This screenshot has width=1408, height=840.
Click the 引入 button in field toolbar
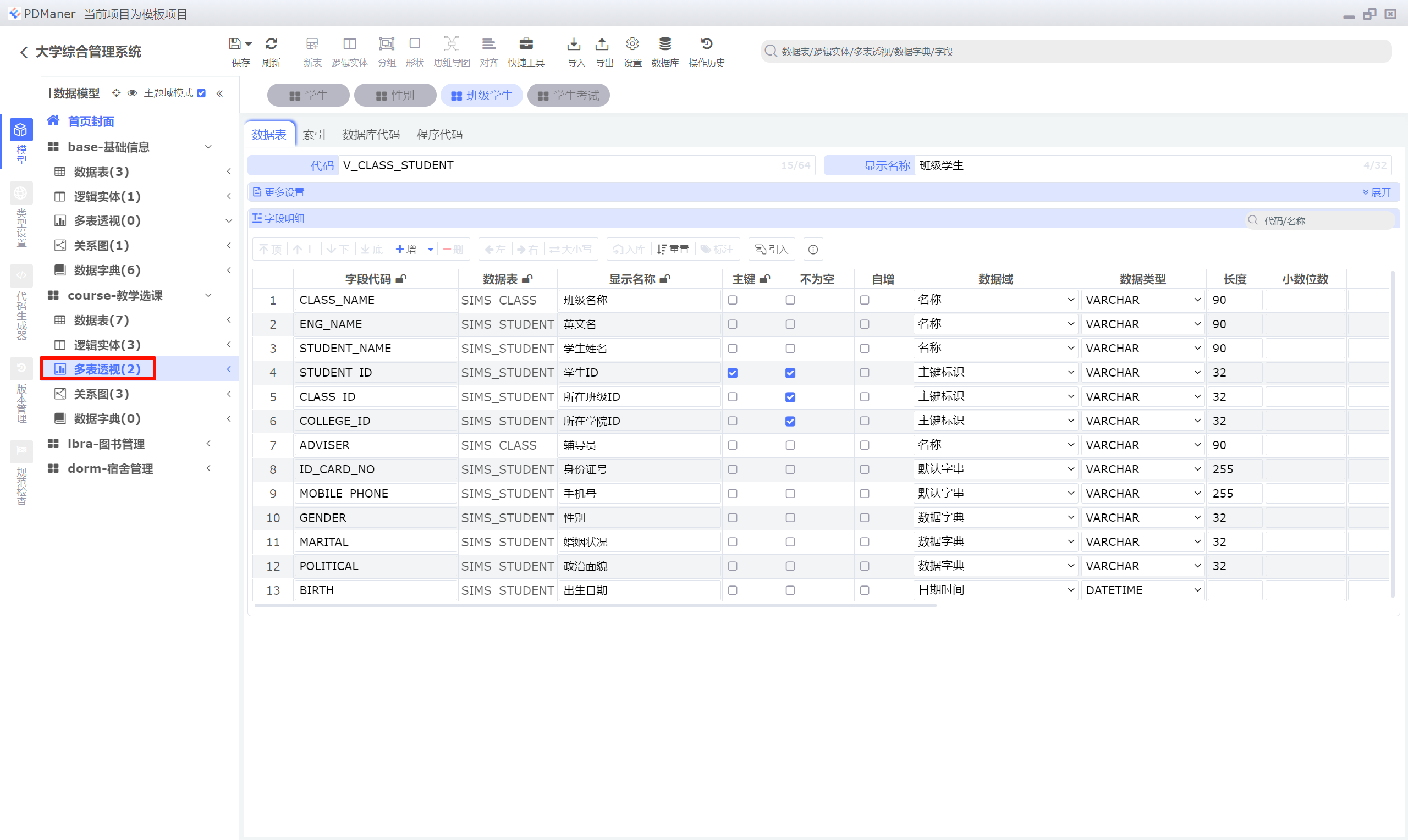coord(772,250)
